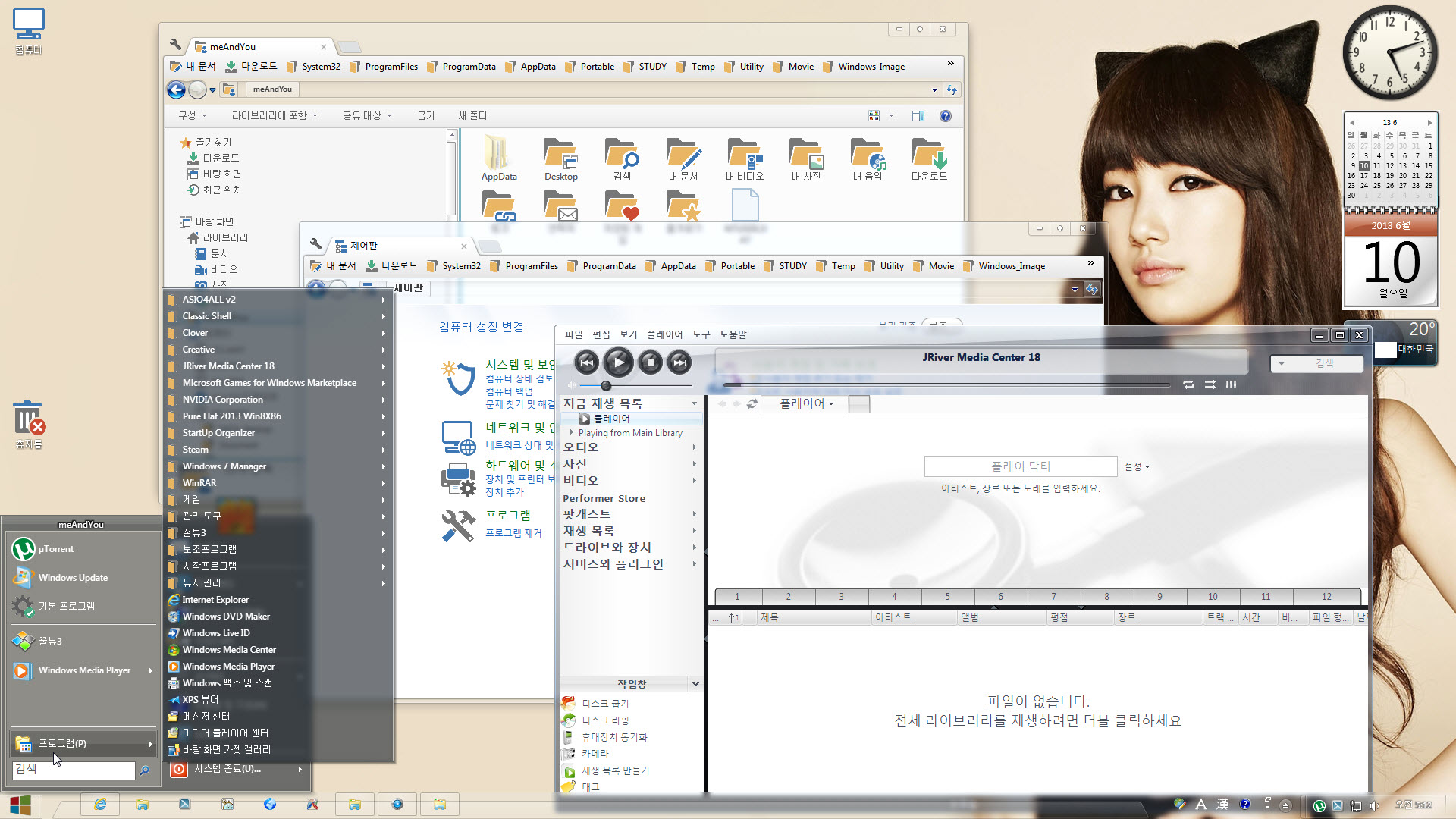The image size is (1456, 819).
Task: Click the play button in JRiver
Action: 619,362
